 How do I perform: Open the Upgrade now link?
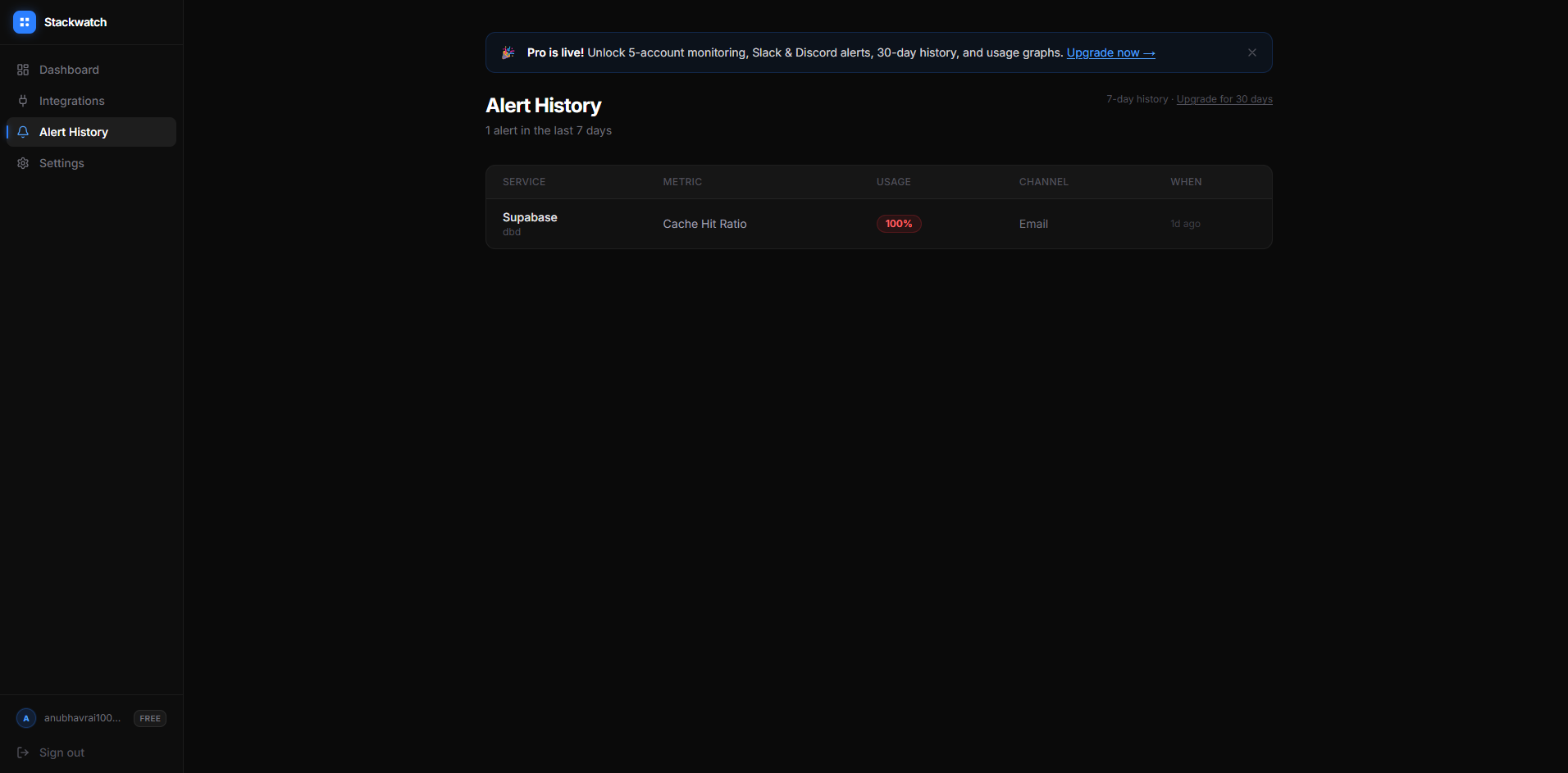click(1110, 52)
